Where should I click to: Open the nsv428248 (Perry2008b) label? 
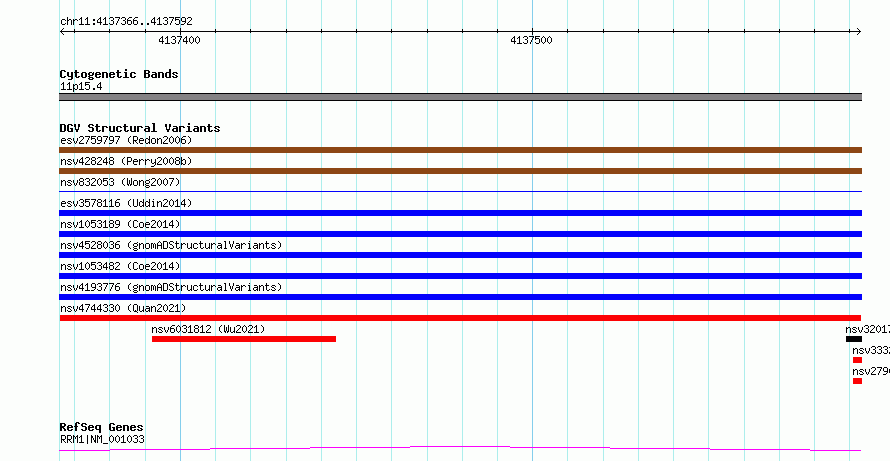click(126, 161)
